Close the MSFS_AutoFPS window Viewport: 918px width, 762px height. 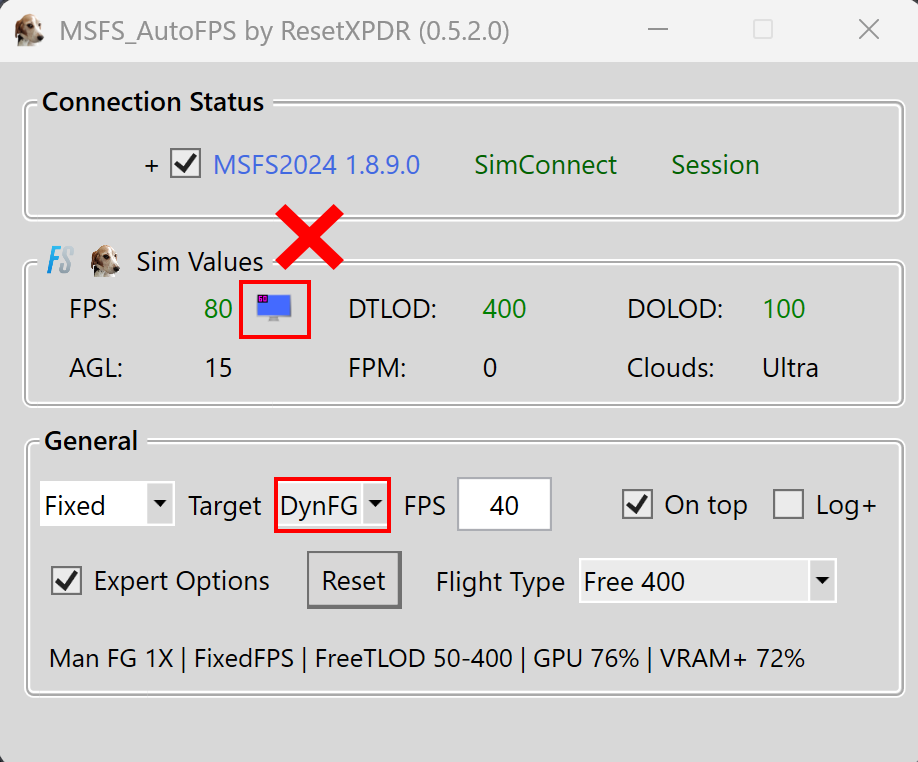869,29
